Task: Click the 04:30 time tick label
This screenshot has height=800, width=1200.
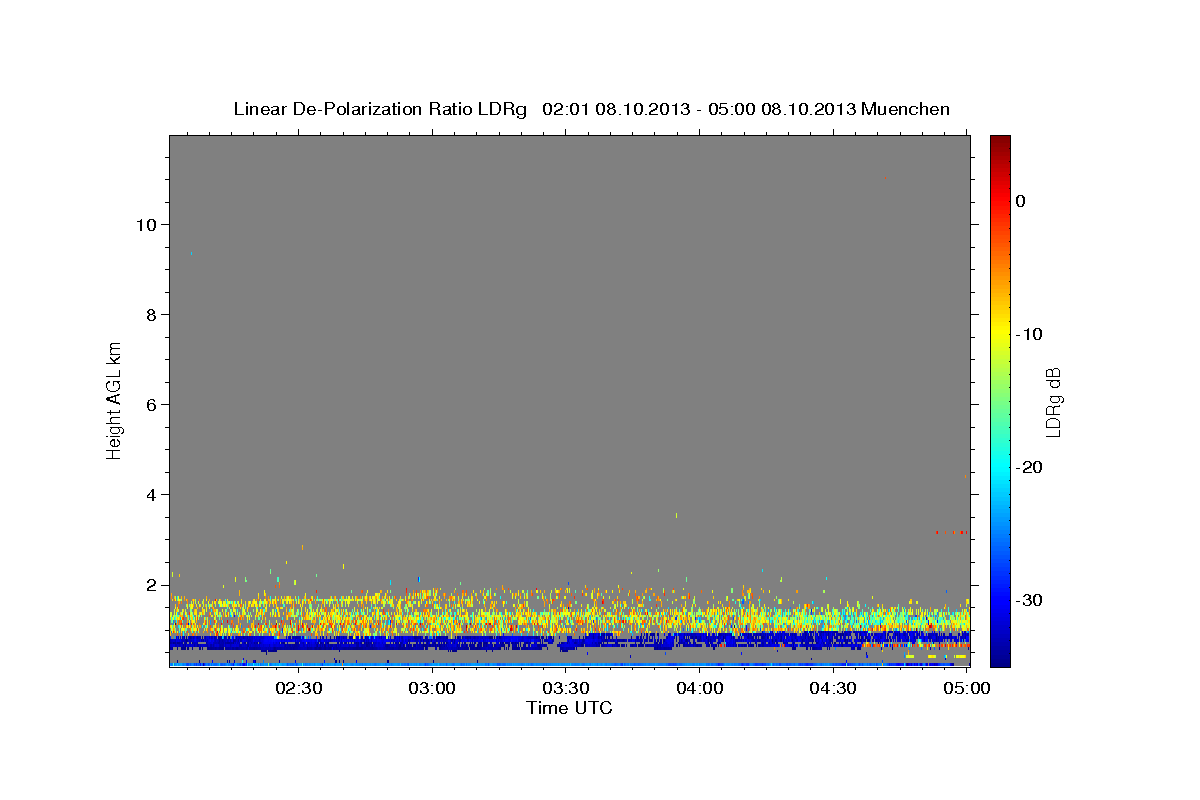Action: tap(833, 688)
